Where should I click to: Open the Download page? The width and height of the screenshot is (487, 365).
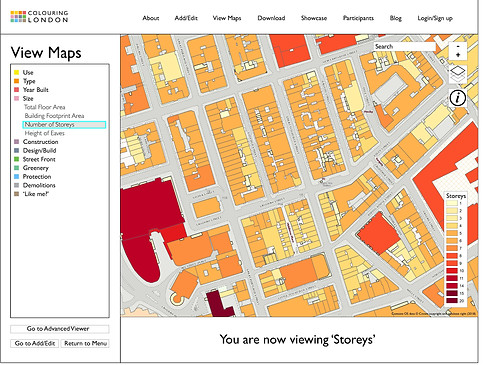[x=271, y=18]
